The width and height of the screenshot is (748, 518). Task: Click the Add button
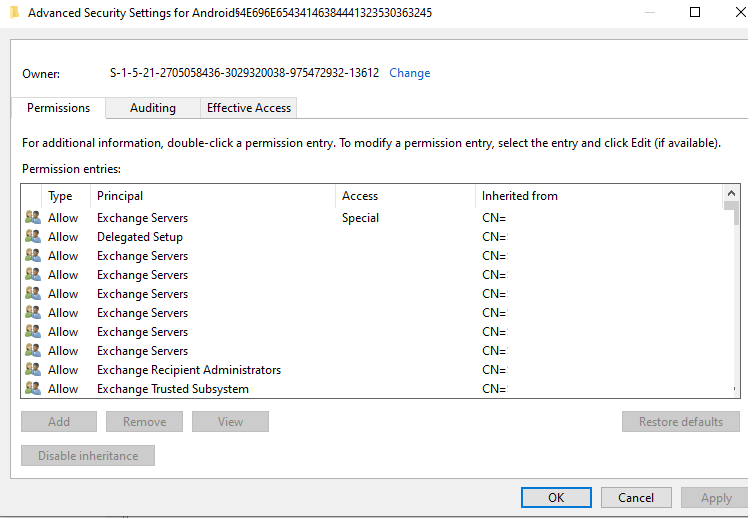[59, 422]
